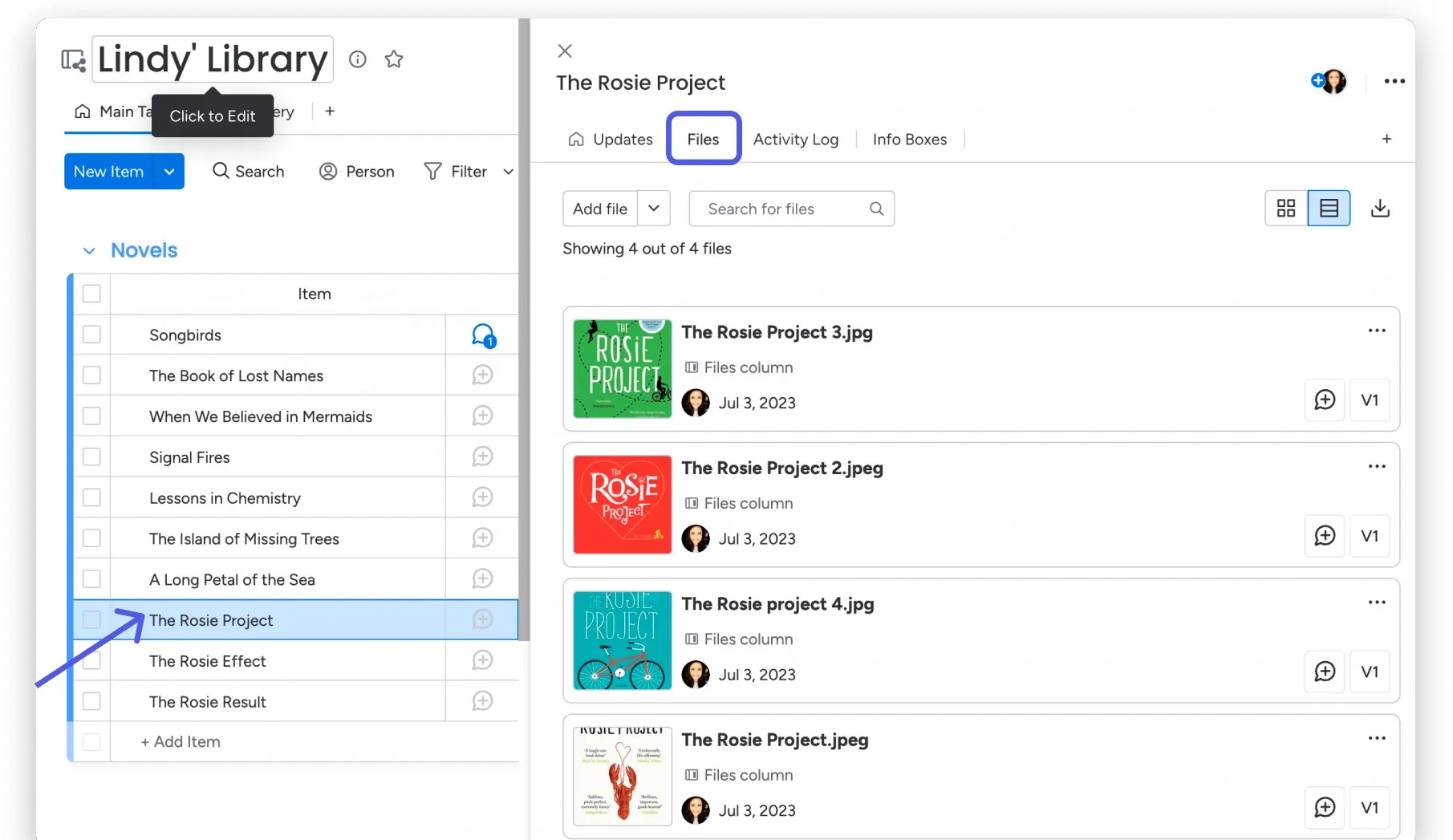Add comment on The Rosie Project 3.jpg
The width and height of the screenshot is (1453, 840).
coord(1325,400)
